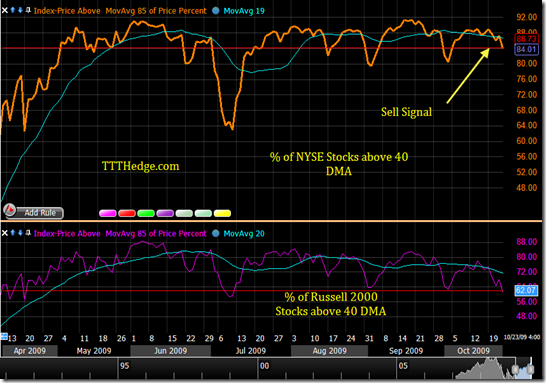Select the yellow color swatch

point(222,213)
